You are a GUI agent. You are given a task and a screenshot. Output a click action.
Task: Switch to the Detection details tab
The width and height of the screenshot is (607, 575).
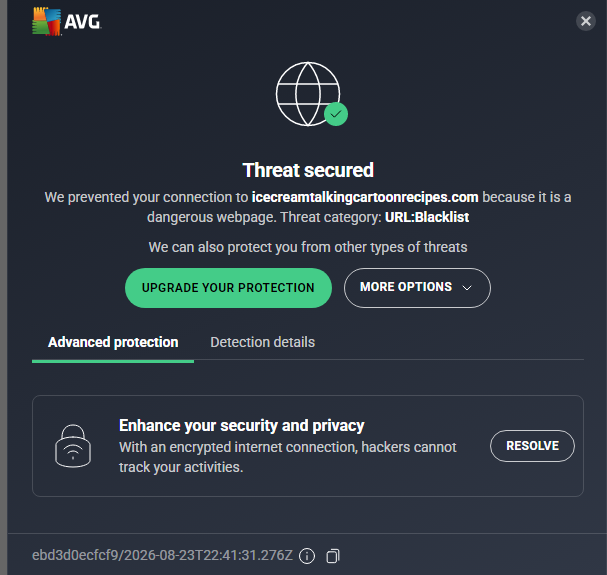pos(262,342)
